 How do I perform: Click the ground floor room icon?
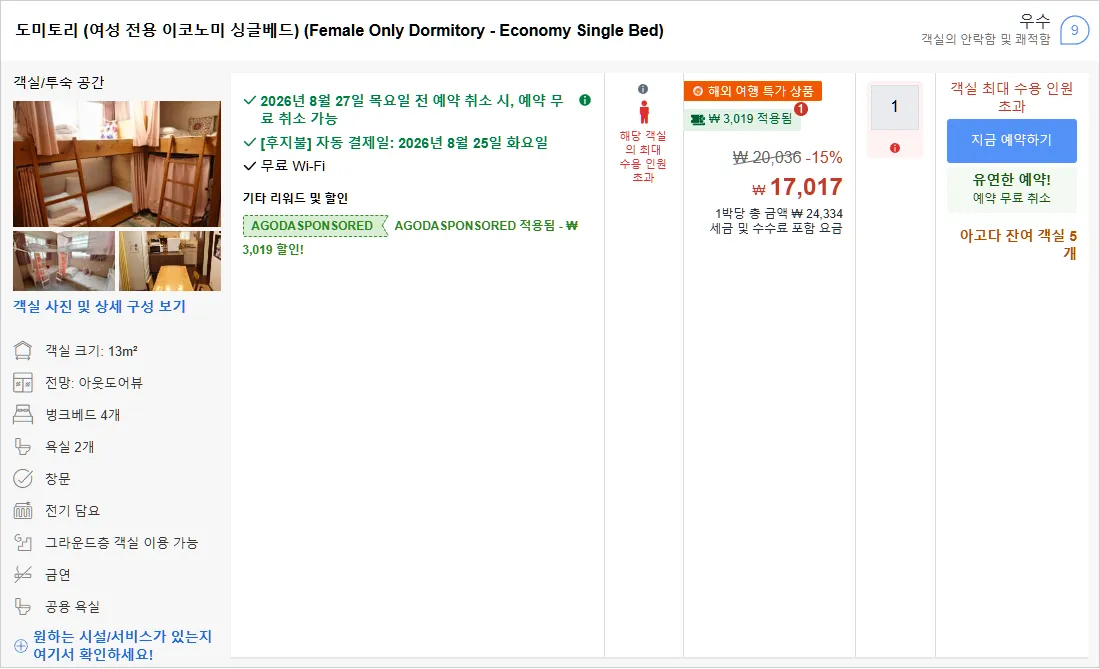(x=23, y=543)
